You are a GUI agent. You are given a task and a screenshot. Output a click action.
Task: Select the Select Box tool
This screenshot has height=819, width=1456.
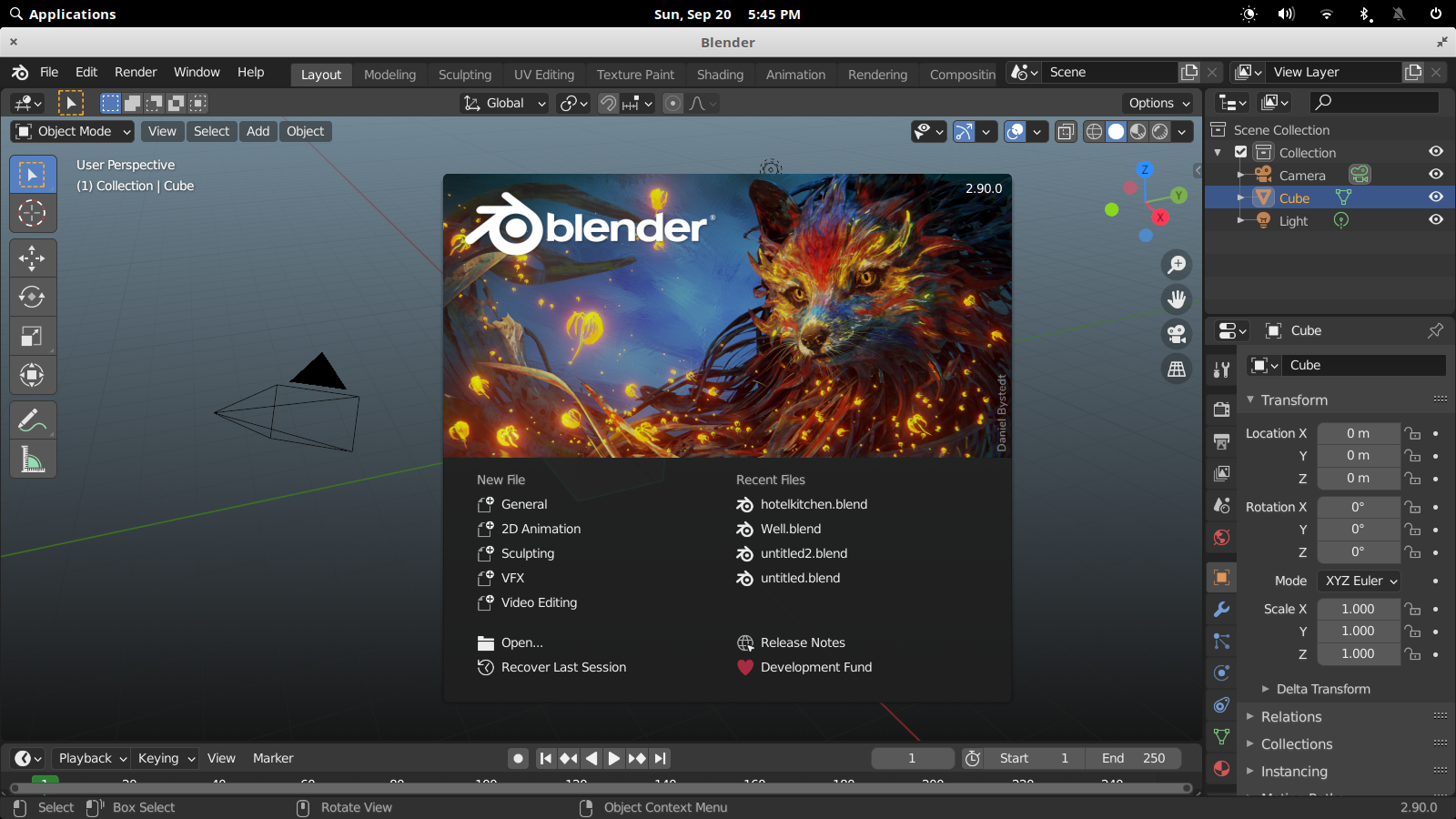click(33, 174)
